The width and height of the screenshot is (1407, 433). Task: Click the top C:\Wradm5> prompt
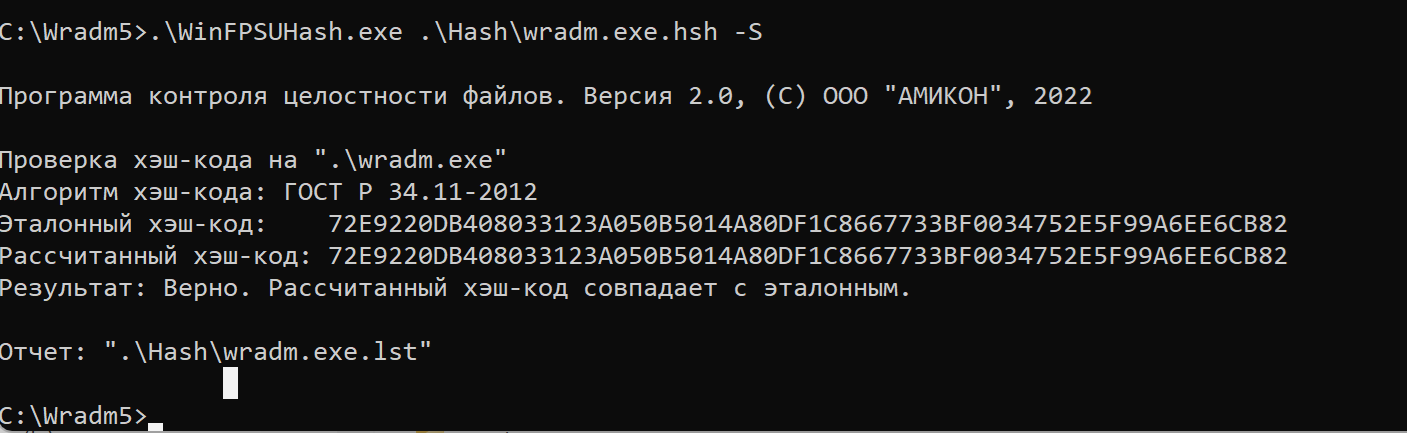[x=72, y=32]
